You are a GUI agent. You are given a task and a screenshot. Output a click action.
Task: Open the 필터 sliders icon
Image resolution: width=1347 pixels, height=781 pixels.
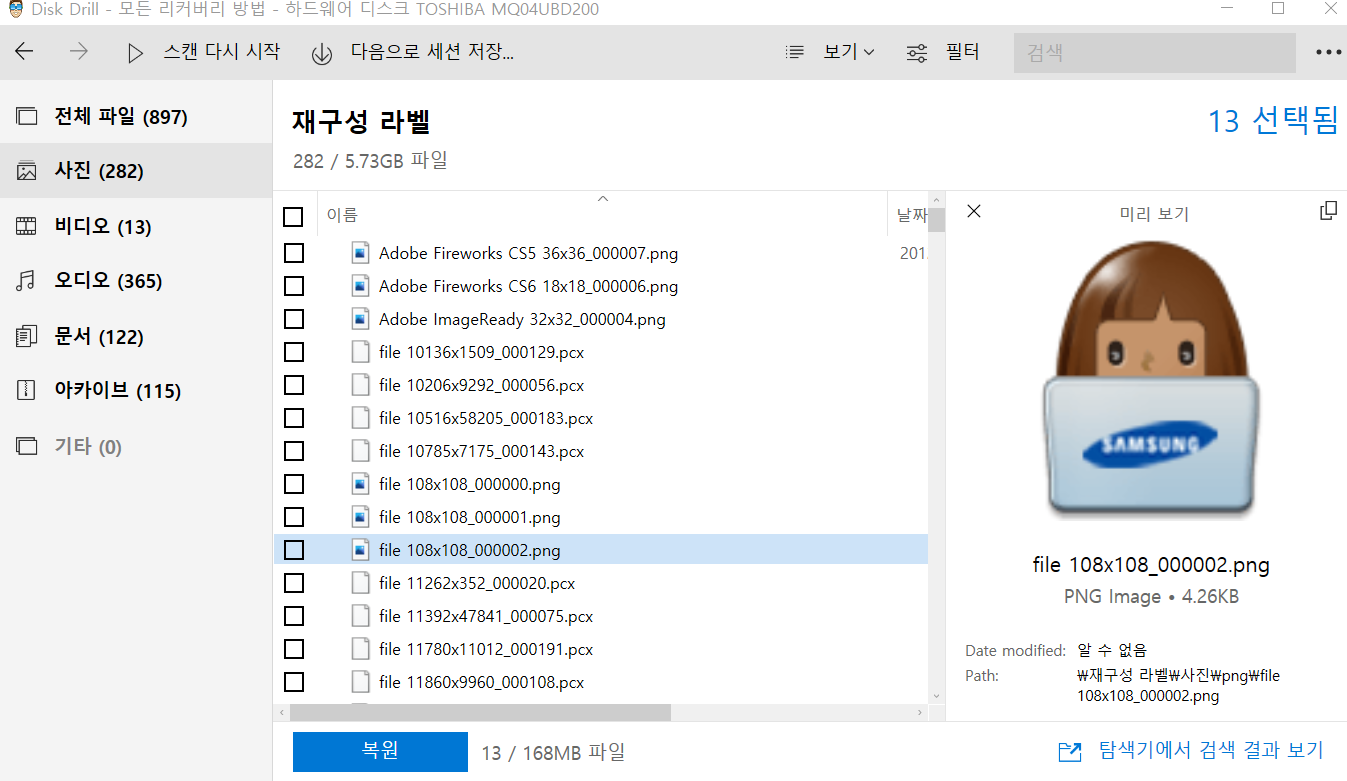pos(917,53)
